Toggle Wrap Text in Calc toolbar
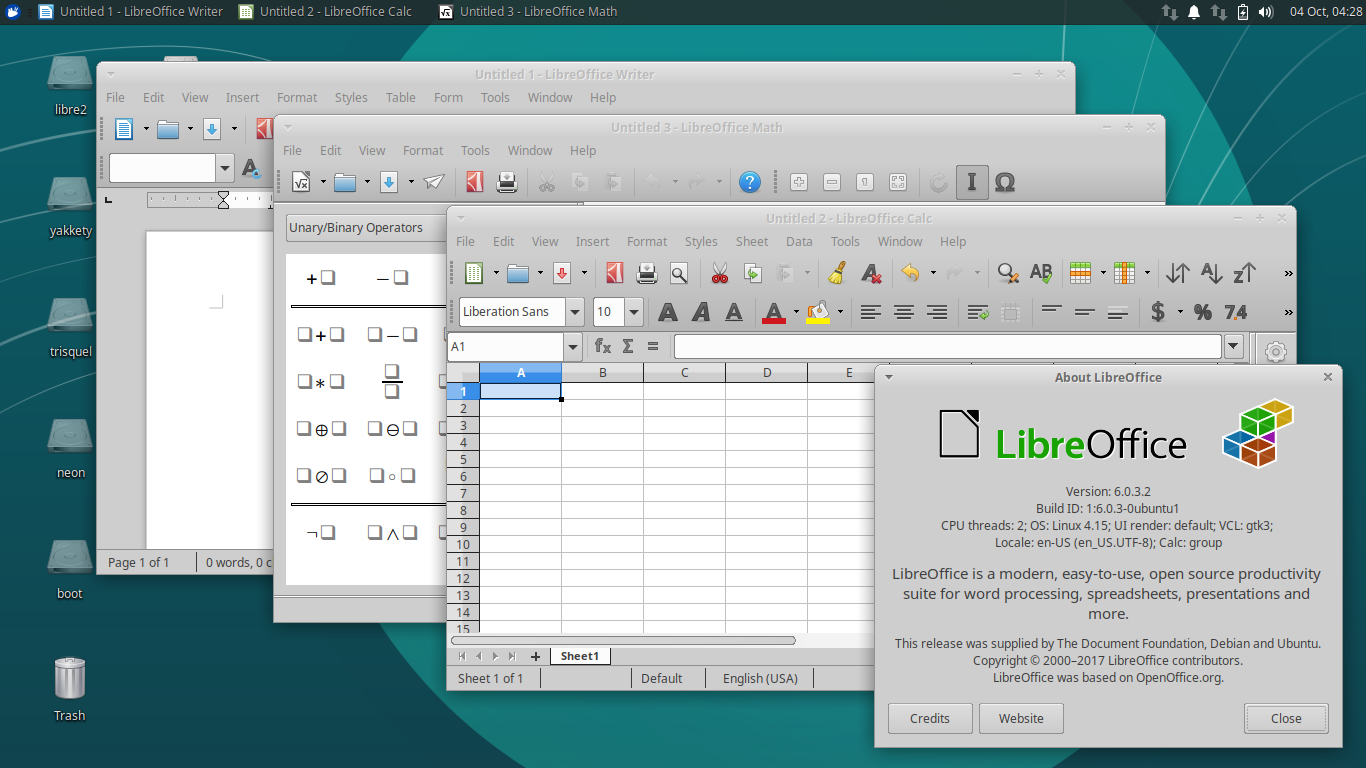 point(978,312)
